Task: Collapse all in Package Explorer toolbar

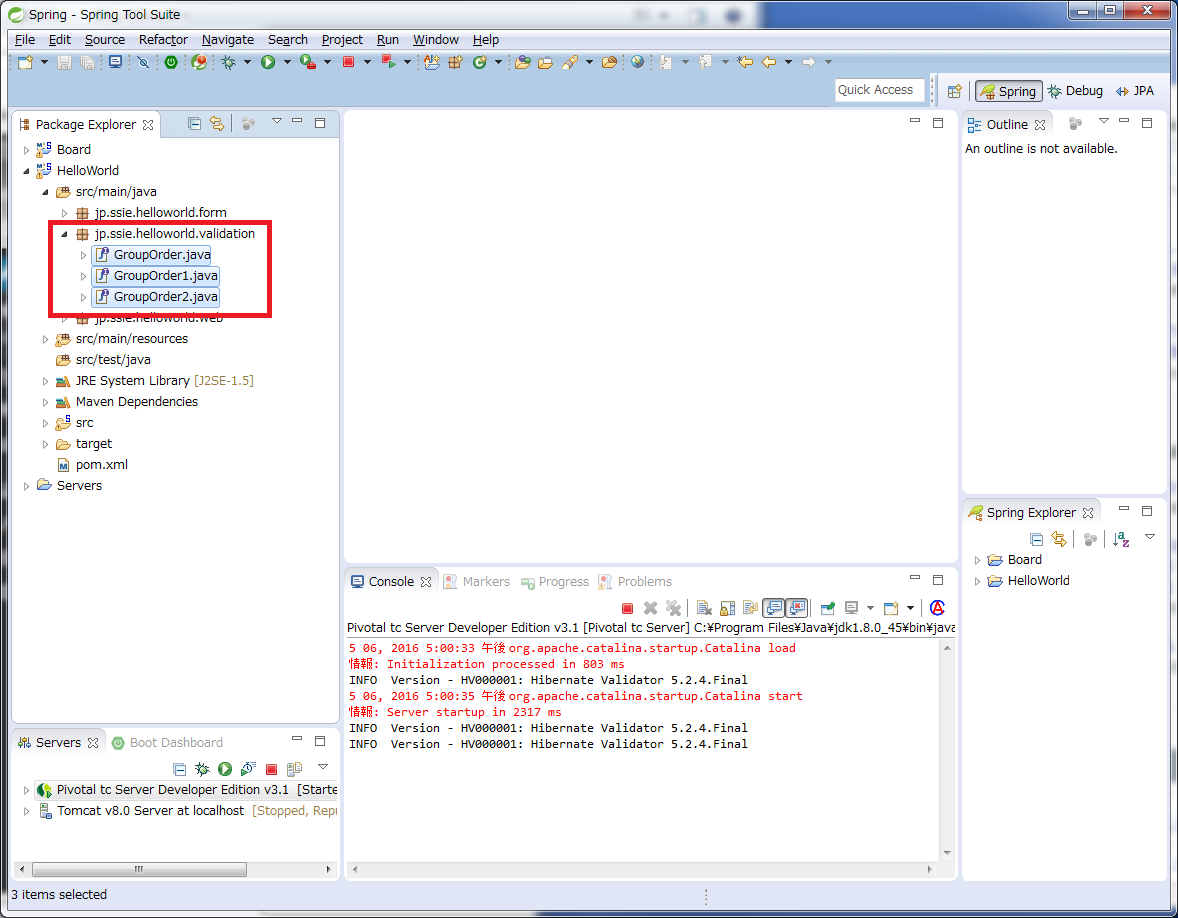Action: [195, 124]
